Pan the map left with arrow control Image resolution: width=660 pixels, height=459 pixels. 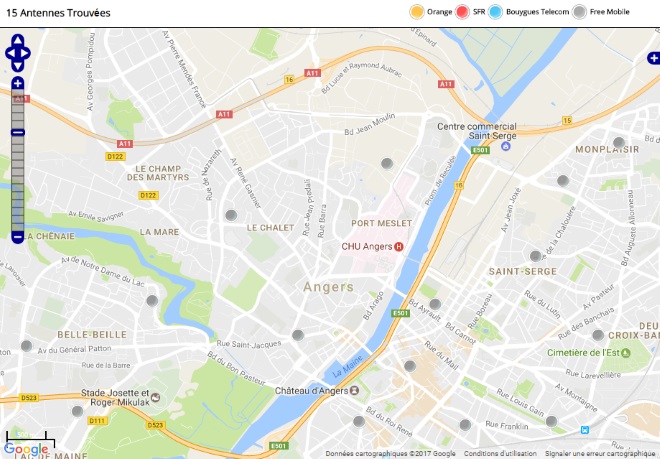click(x=10, y=53)
